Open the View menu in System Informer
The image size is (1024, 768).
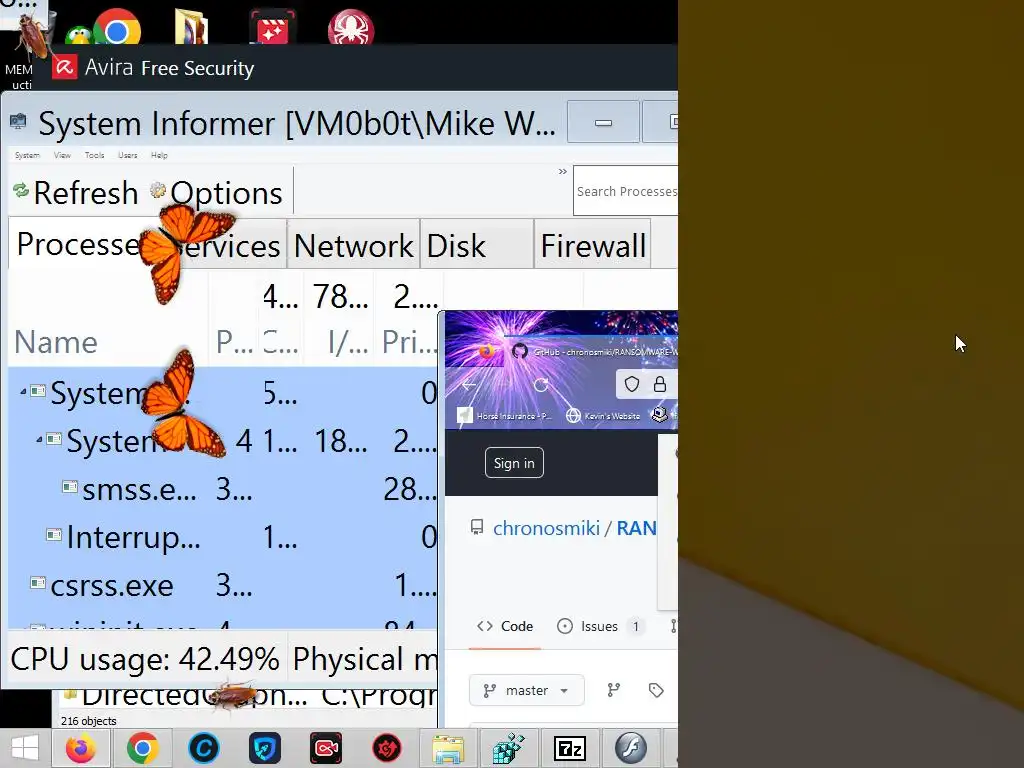click(62, 155)
